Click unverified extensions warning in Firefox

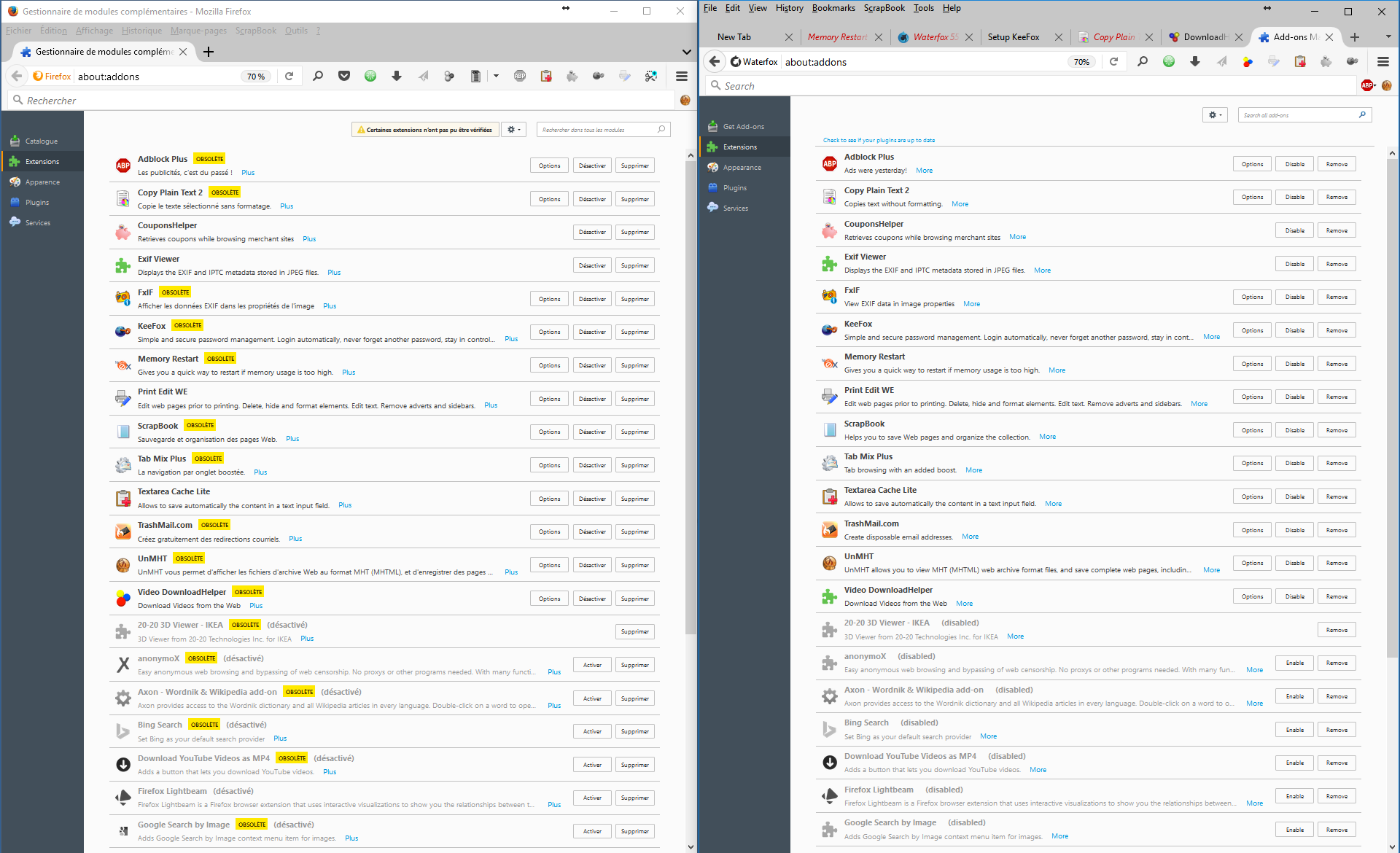425,130
